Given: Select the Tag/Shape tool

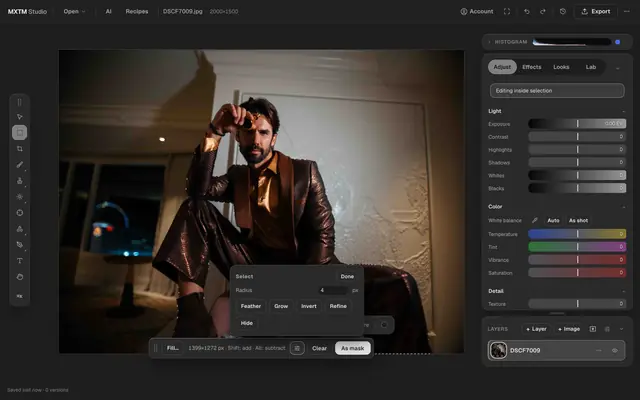Looking at the screenshot, I should point(20,244).
